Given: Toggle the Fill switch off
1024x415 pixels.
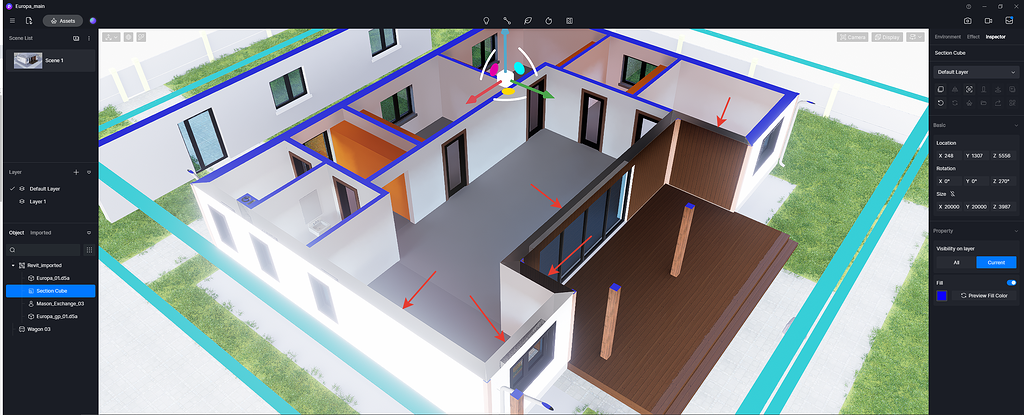Looking at the screenshot, I should pyautogui.click(x=1012, y=283).
